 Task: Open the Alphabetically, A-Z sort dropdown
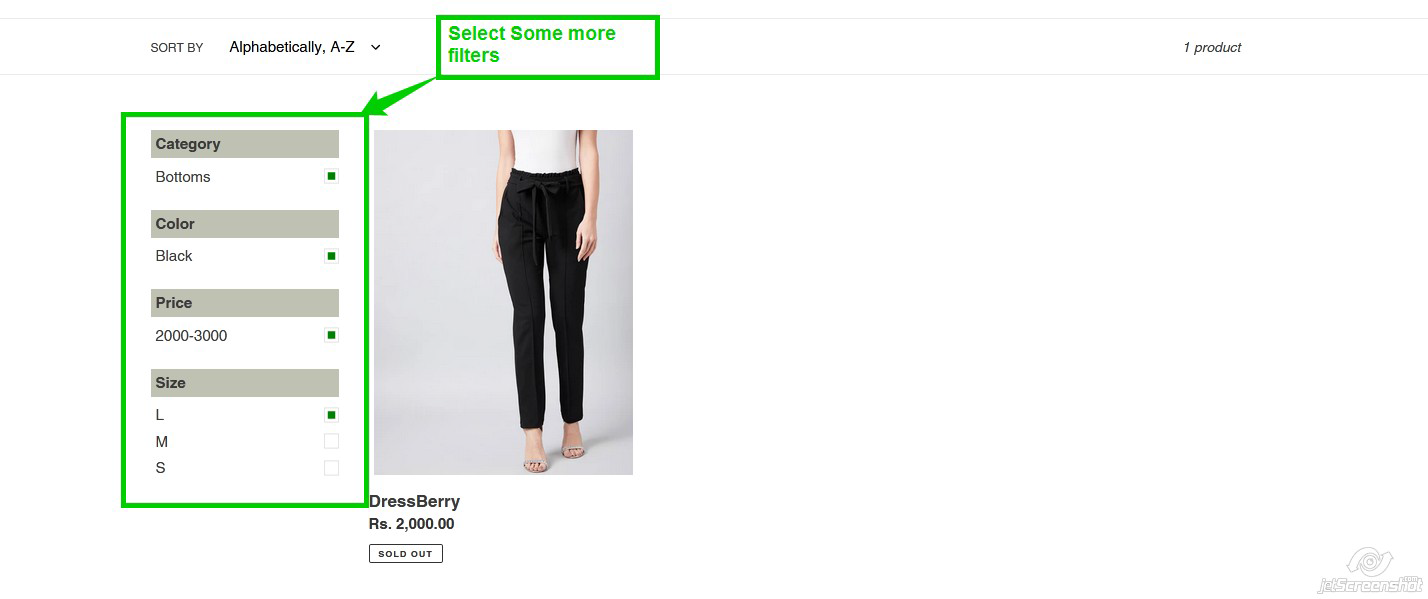292,47
